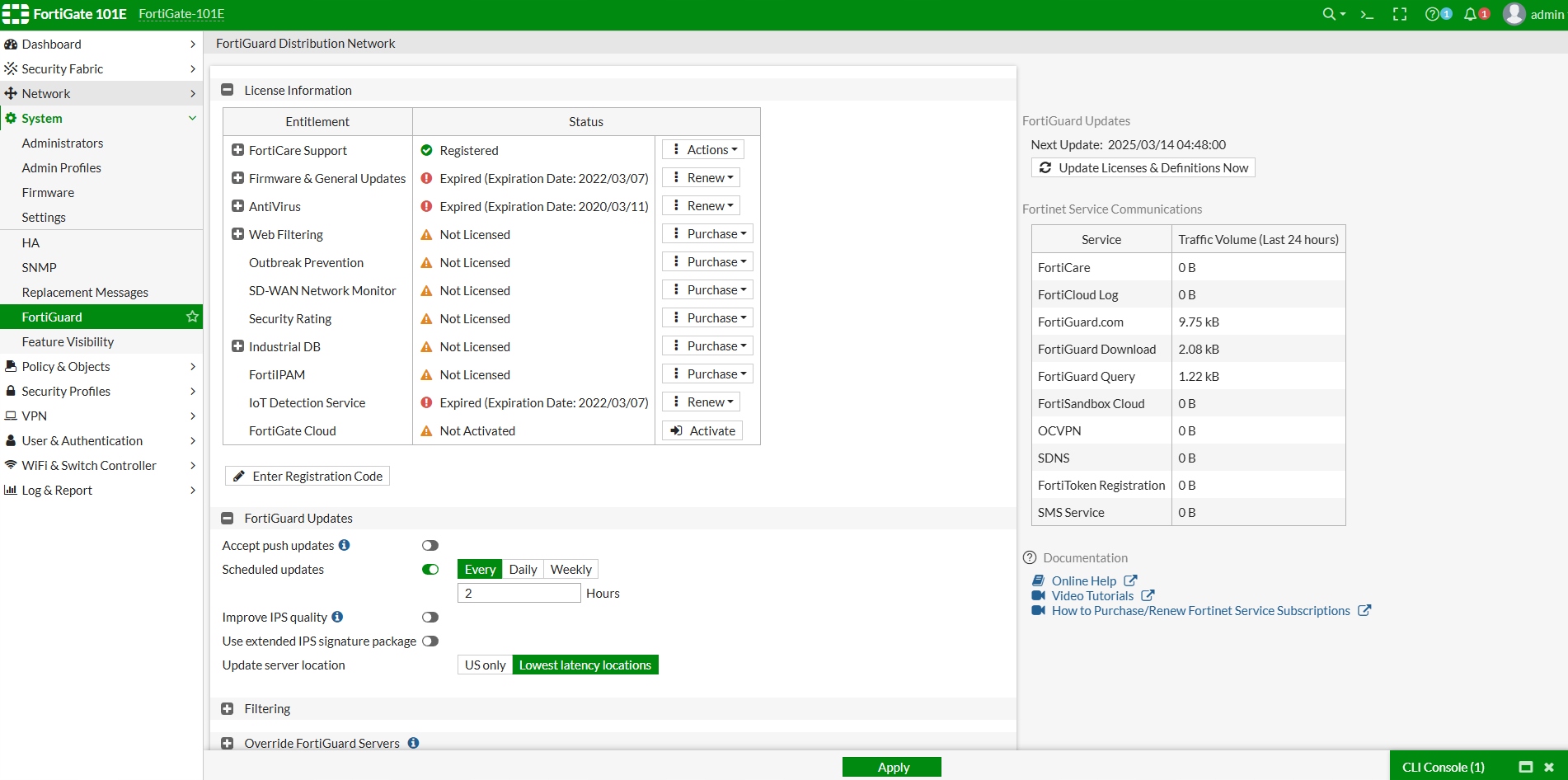The width and height of the screenshot is (1568, 780).
Task: Show info for Override FortiGuard Servers
Action: coord(414,743)
